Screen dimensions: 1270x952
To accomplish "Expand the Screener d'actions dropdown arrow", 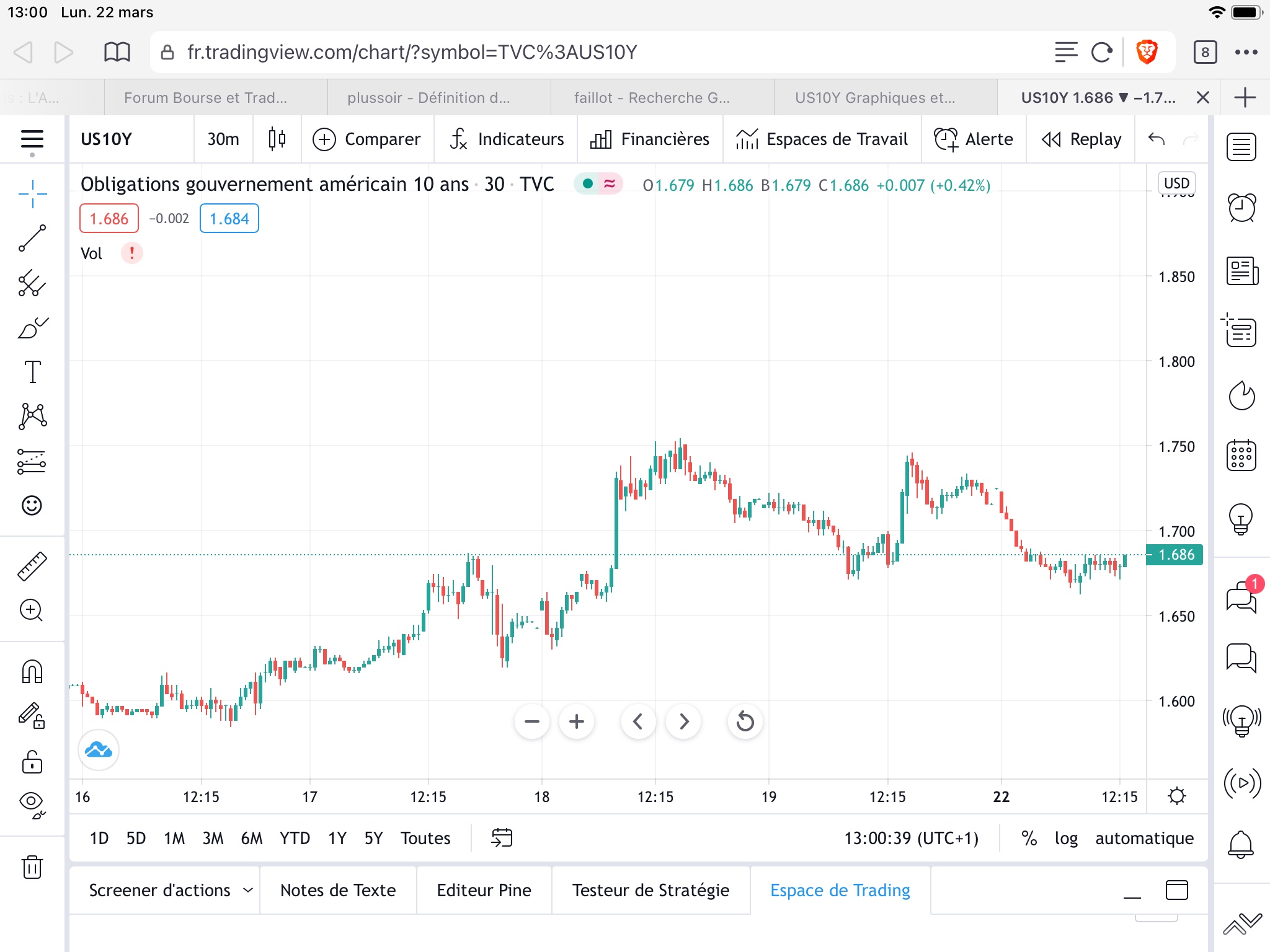I will coord(248,890).
